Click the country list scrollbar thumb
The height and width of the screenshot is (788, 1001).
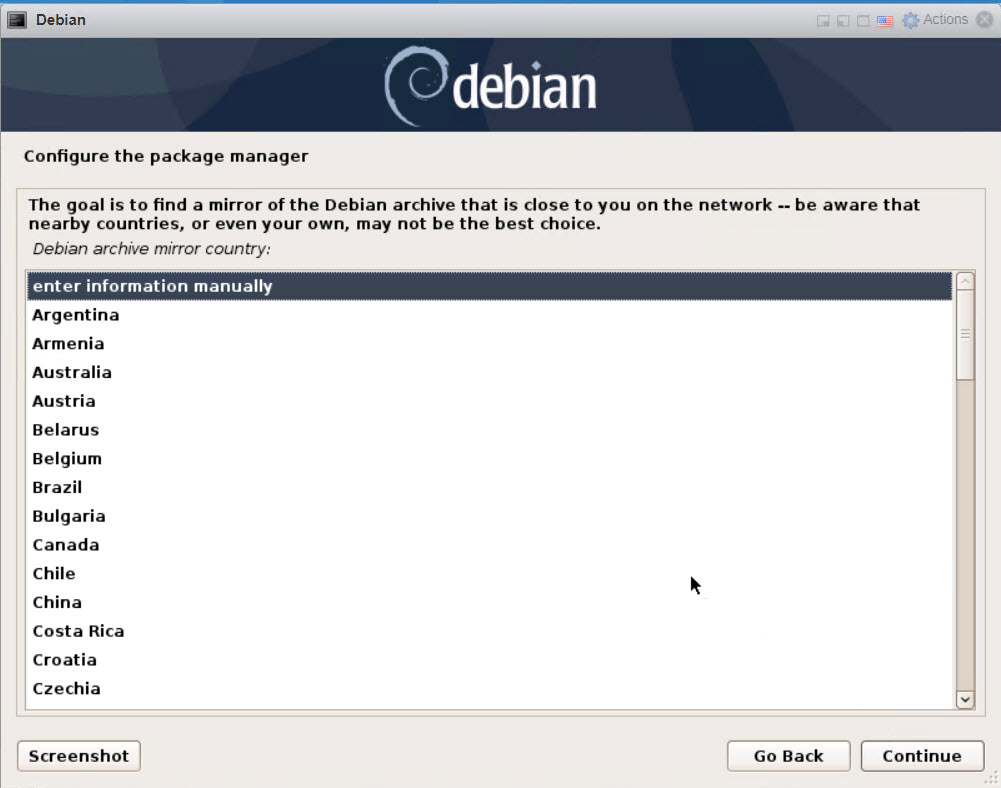965,335
